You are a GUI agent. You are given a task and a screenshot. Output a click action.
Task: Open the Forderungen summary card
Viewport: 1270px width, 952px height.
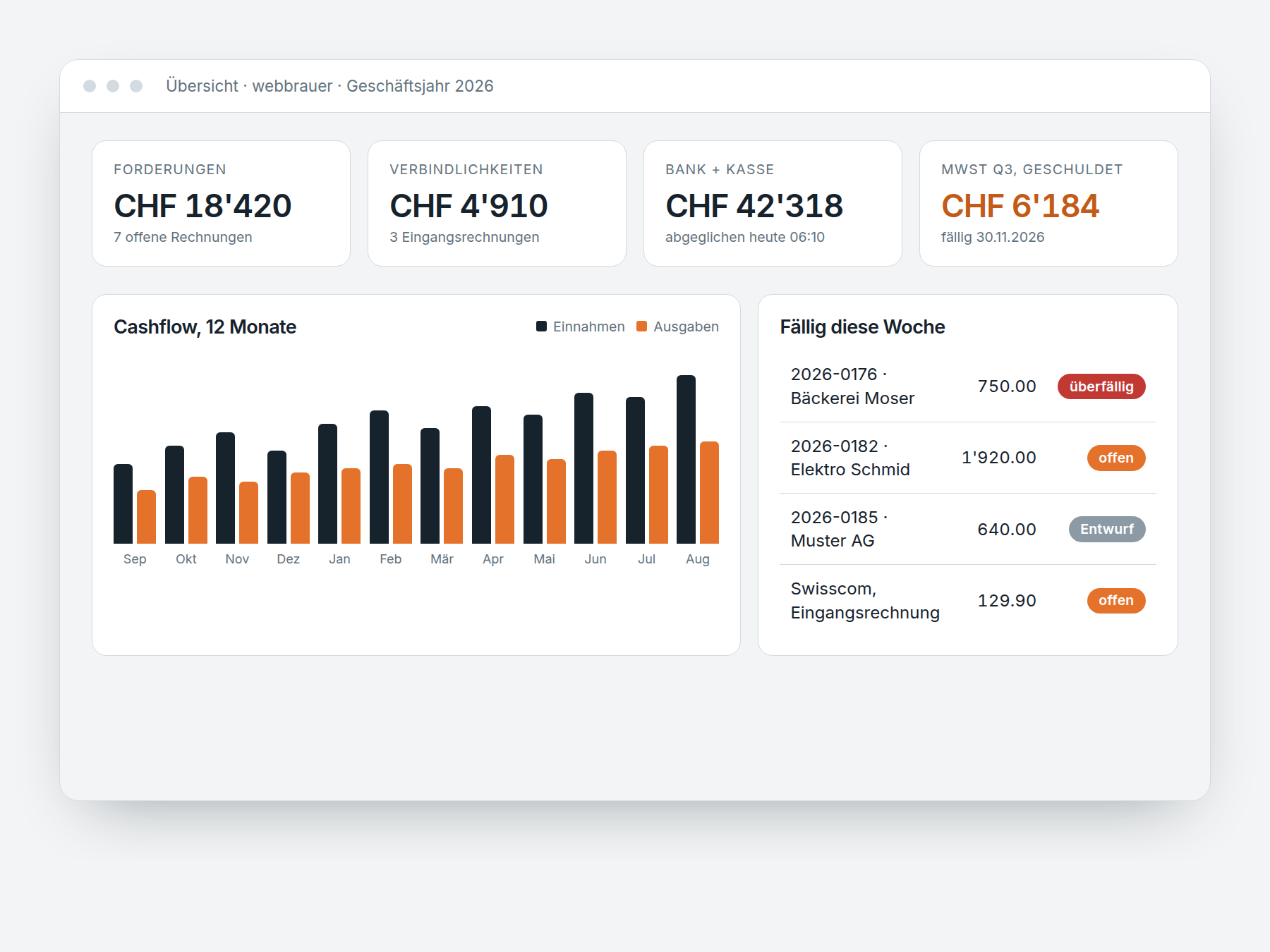pos(221,204)
